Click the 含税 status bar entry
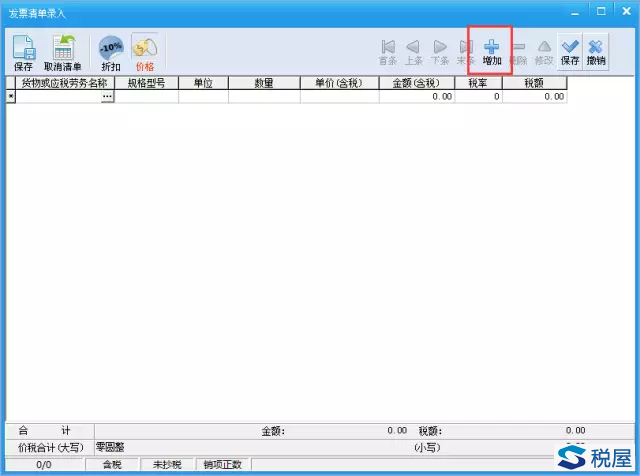This screenshot has height=476, width=640. 112,465
